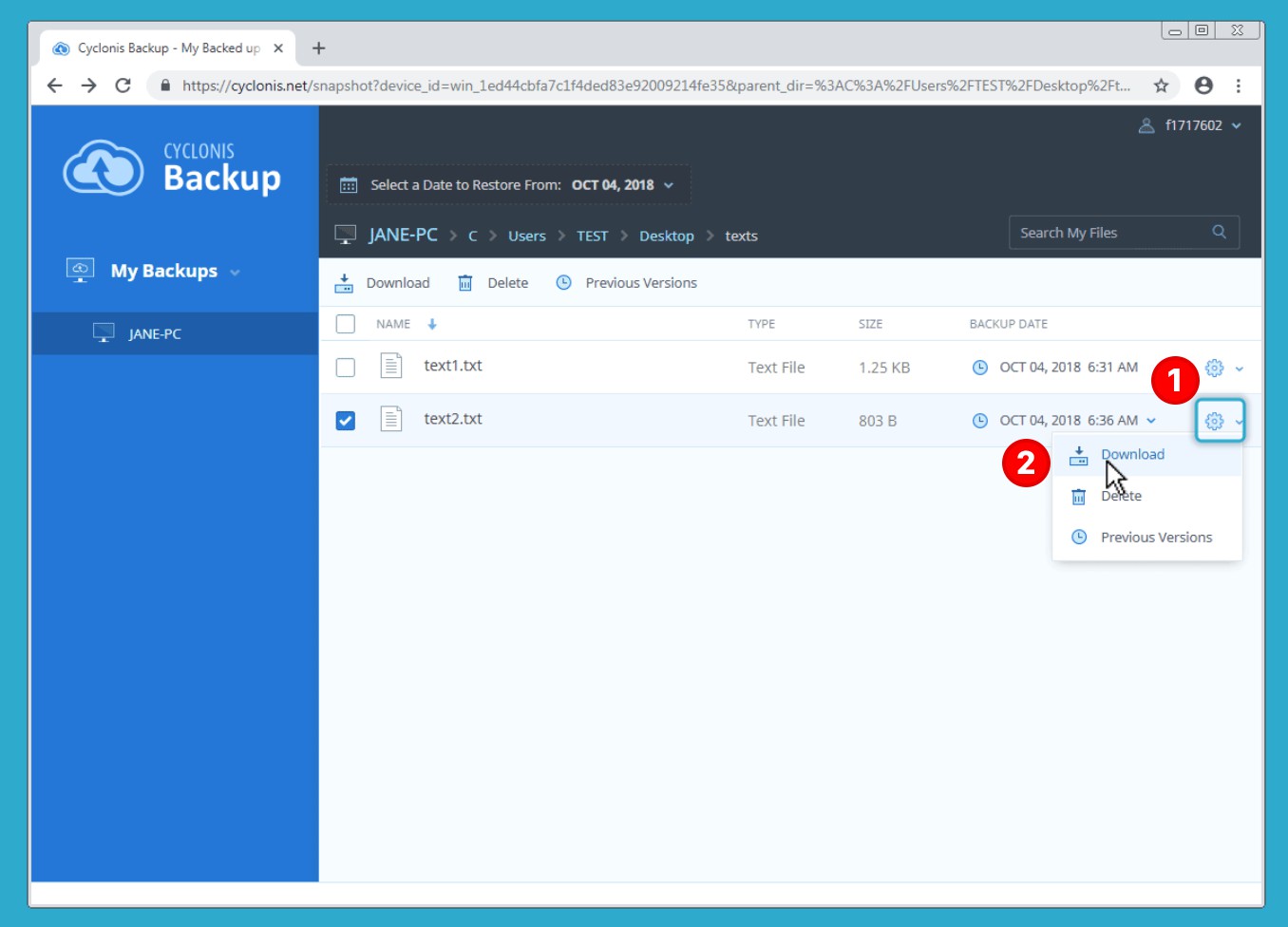The image size is (1288, 927).
Task: Click the search magnifier icon
Action: click(1219, 232)
